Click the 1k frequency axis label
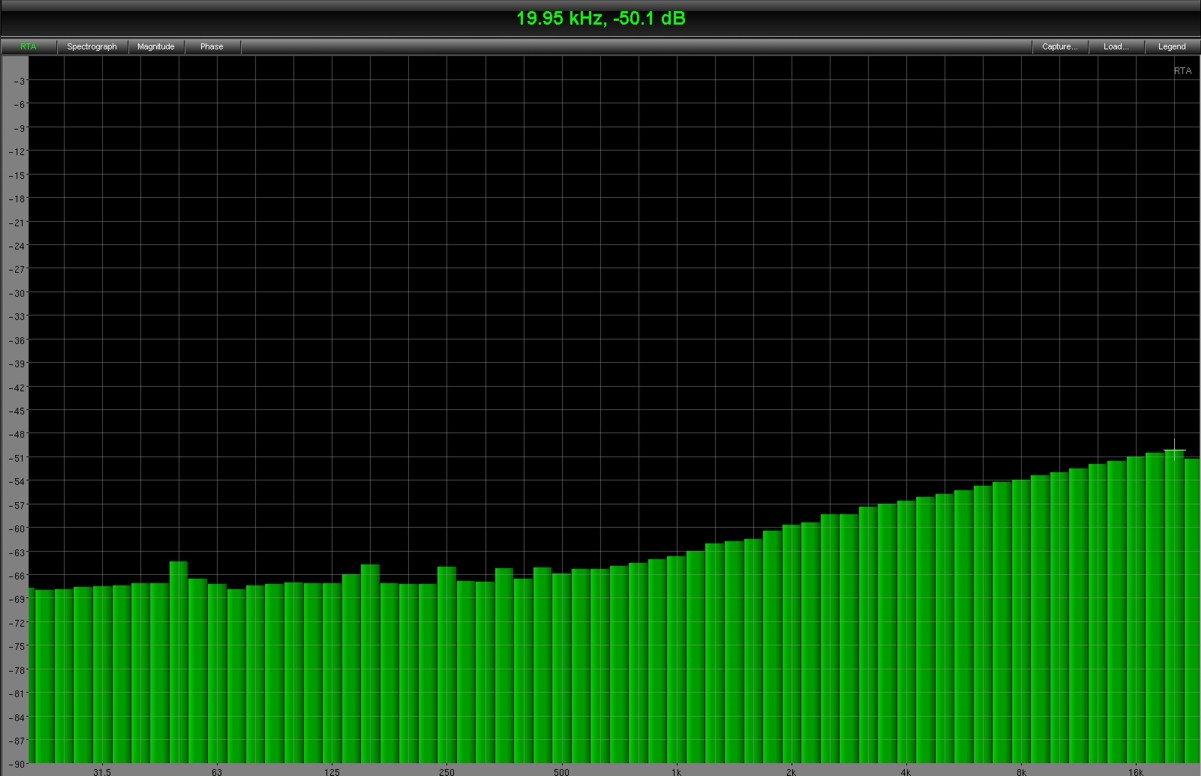Image resolution: width=1201 pixels, height=776 pixels. point(676,771)
